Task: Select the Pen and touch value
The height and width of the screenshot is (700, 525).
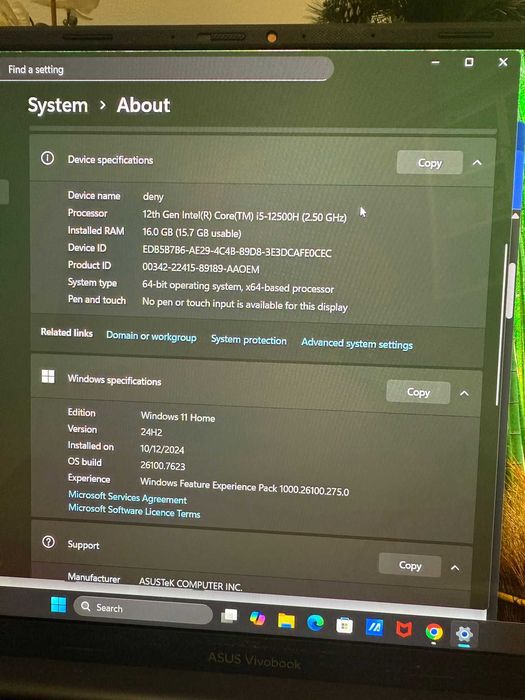Action: coord(245,305)
